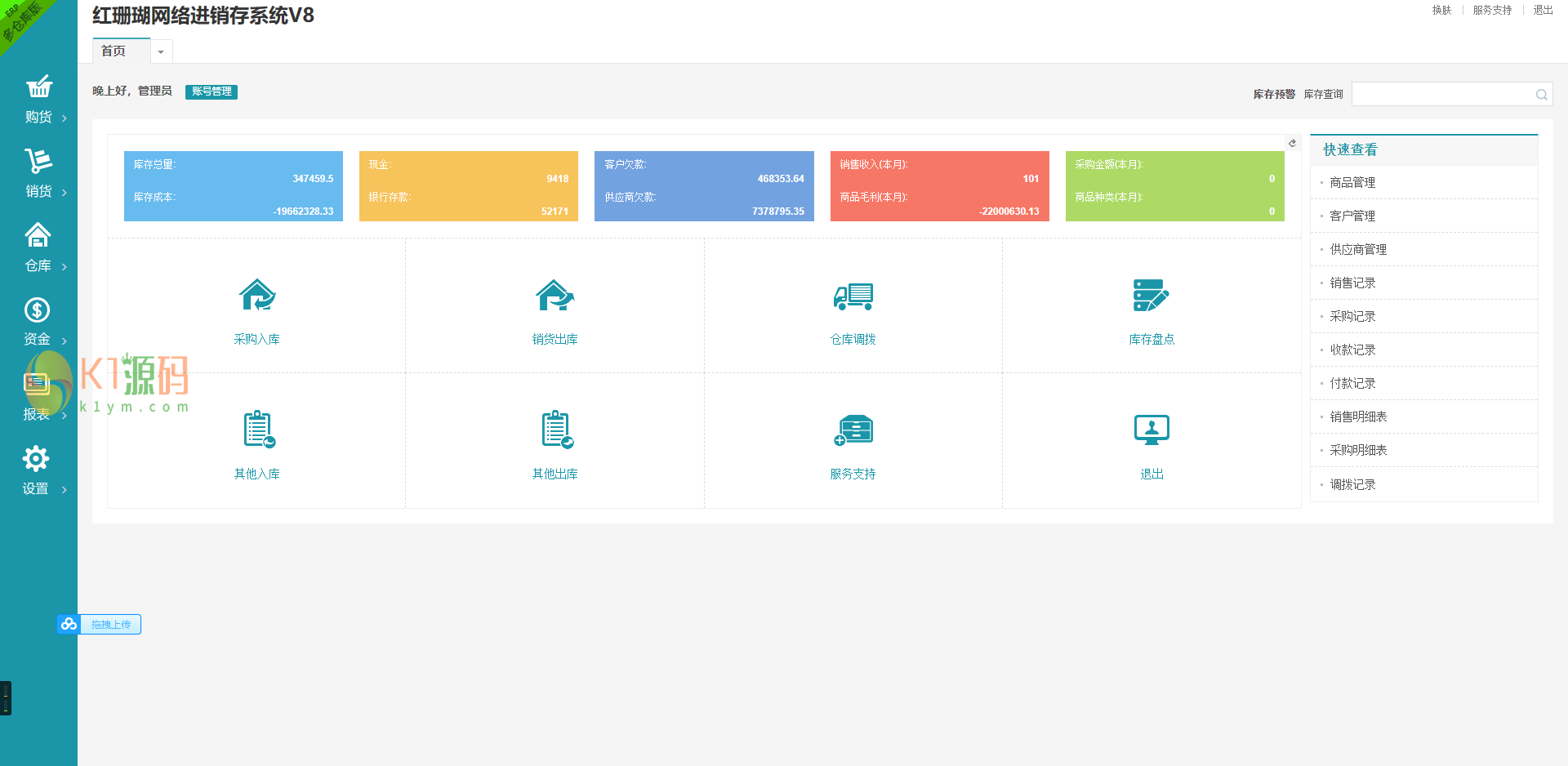Click the 库存查询 label text
The width and height of the screenshot is (1568, 766).
pyautogui.click(x=1323, y=95)
